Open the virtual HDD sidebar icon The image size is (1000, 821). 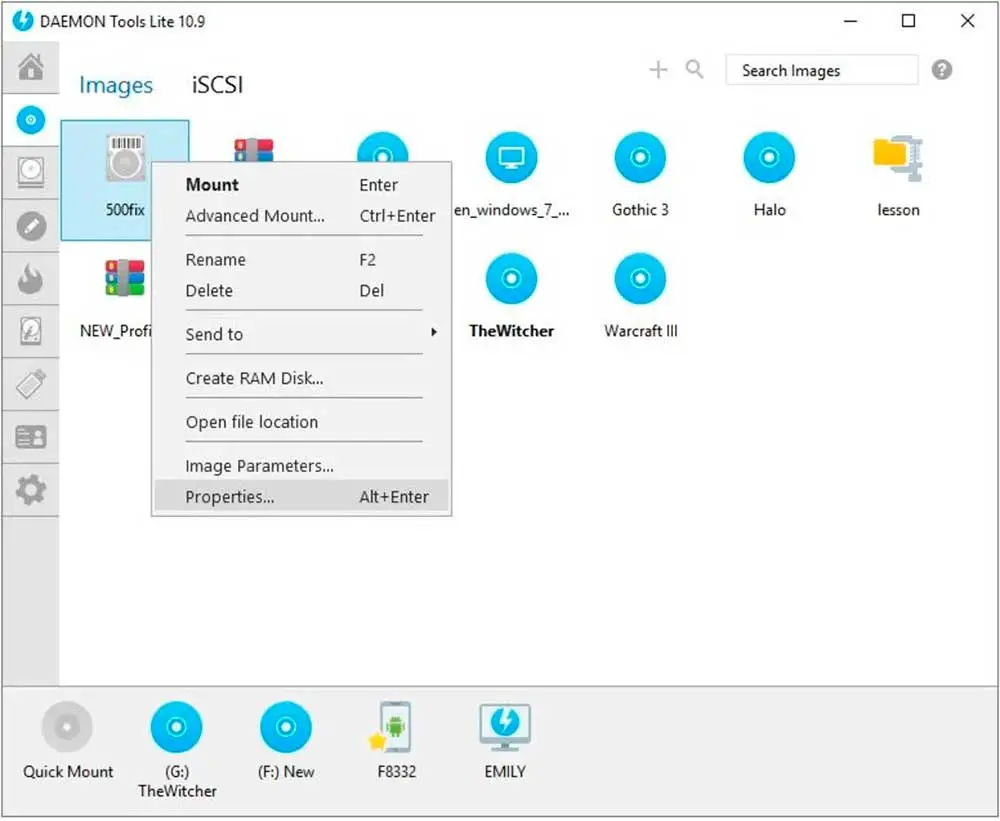point(31,331)
